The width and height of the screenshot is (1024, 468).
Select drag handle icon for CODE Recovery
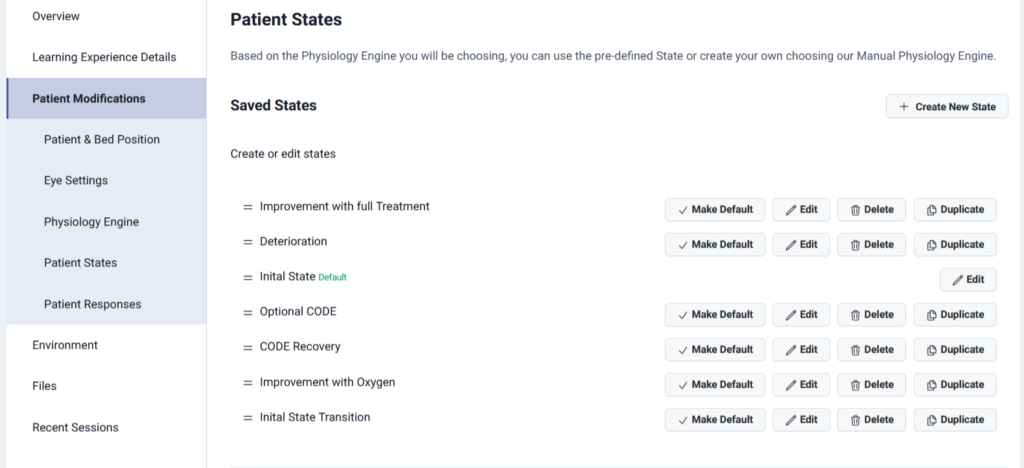point(248,348)
